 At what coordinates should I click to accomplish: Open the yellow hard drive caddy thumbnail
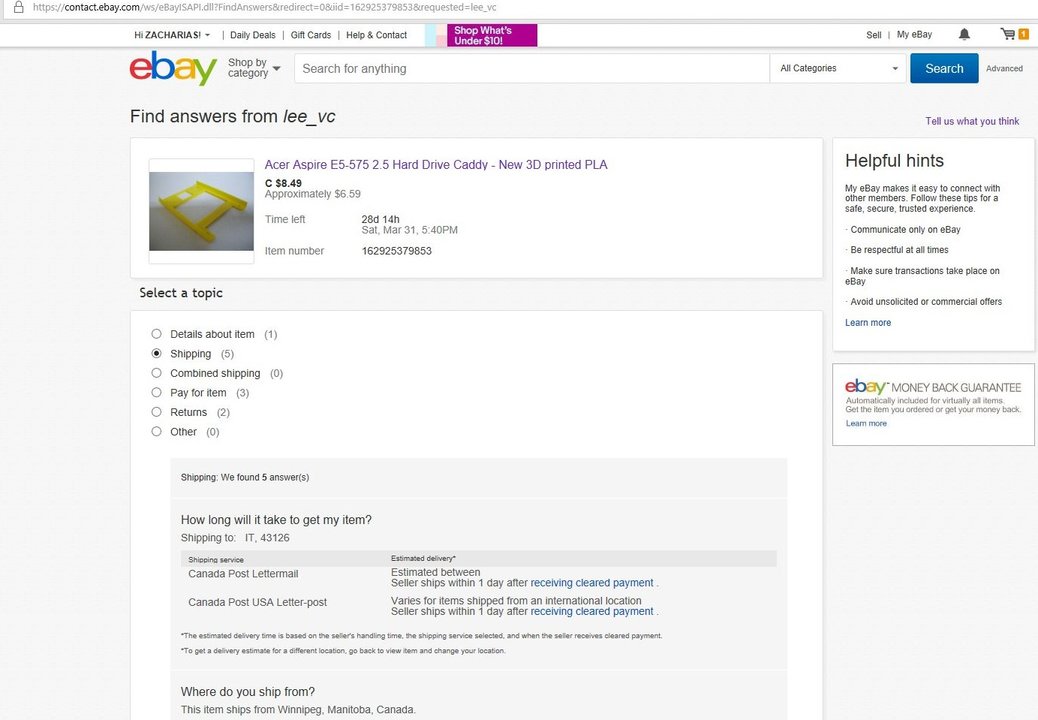point(201,211)
